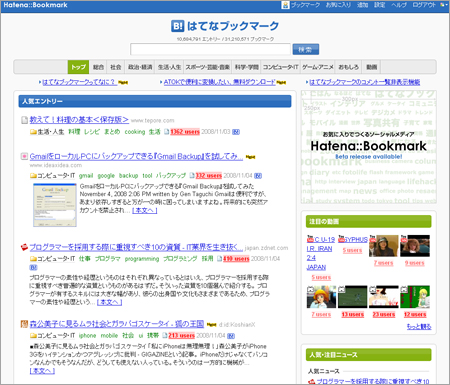Click page icon before 332 users

point(192,176)
